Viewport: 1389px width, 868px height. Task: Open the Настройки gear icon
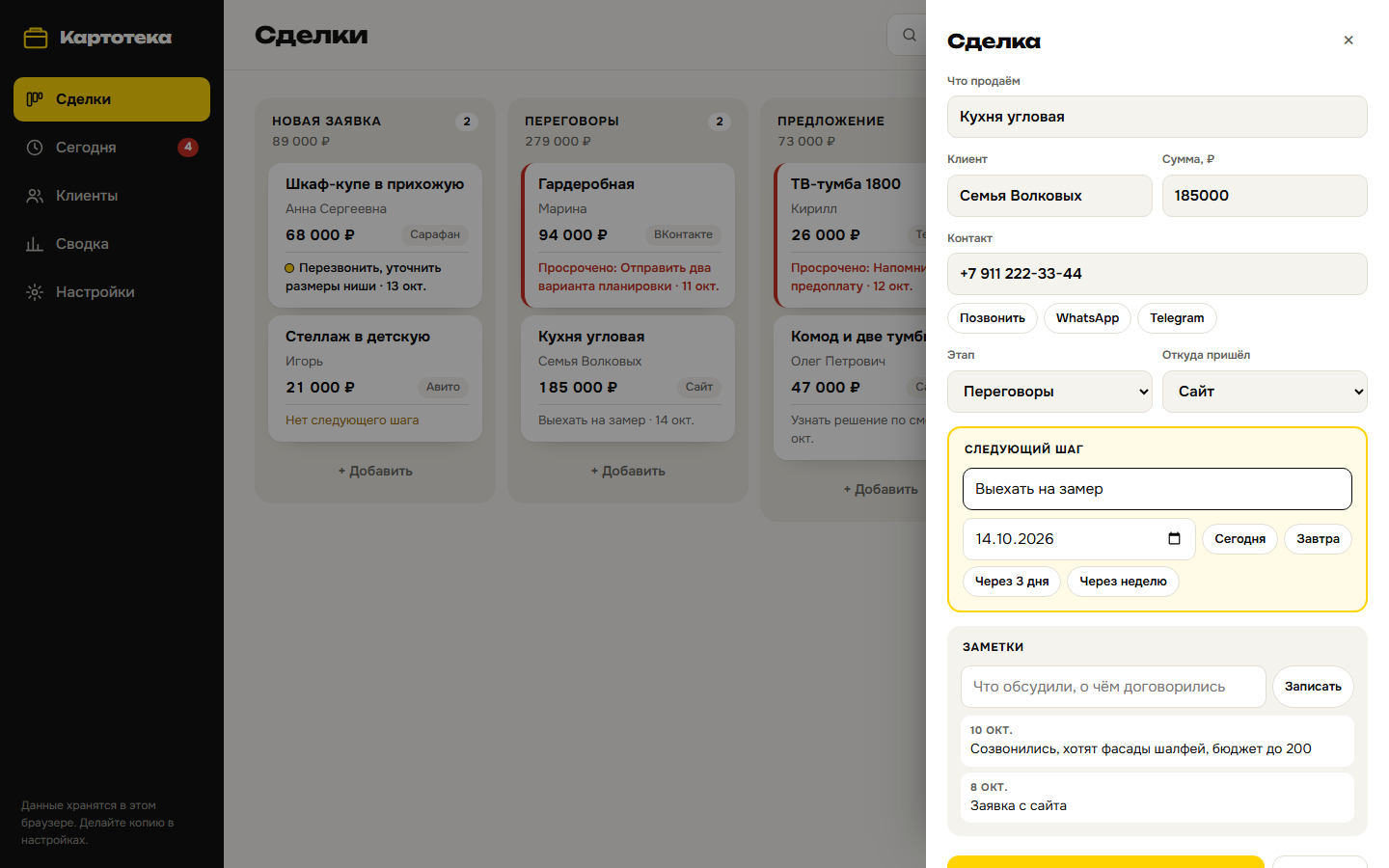pos(35,292)
